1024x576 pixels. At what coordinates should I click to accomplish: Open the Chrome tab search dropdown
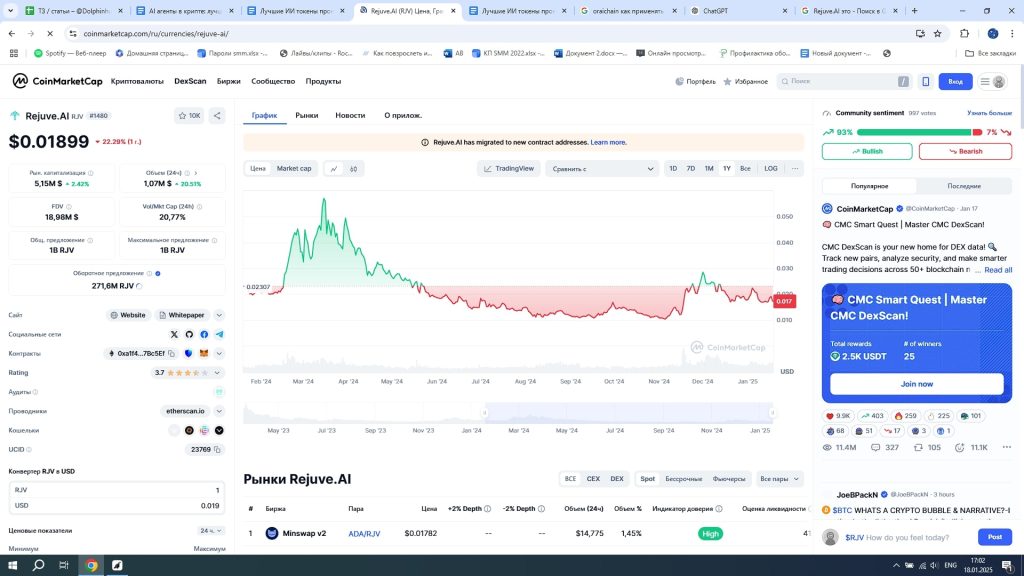(10, 10)
